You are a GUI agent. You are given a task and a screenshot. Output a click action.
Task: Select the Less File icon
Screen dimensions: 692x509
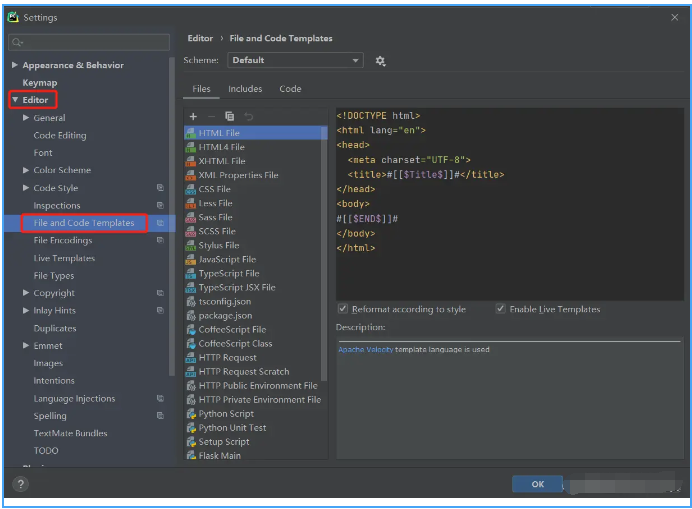tap(191, 204)
